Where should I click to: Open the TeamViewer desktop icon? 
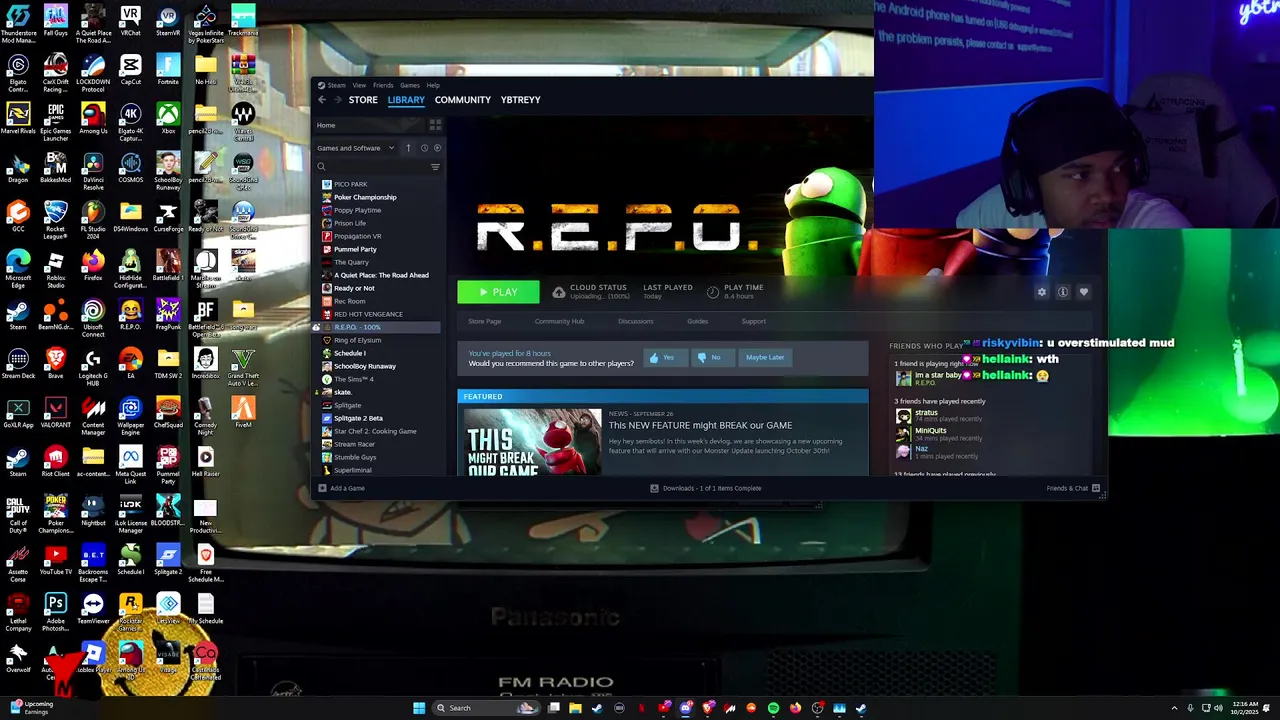tap(93, 608)
